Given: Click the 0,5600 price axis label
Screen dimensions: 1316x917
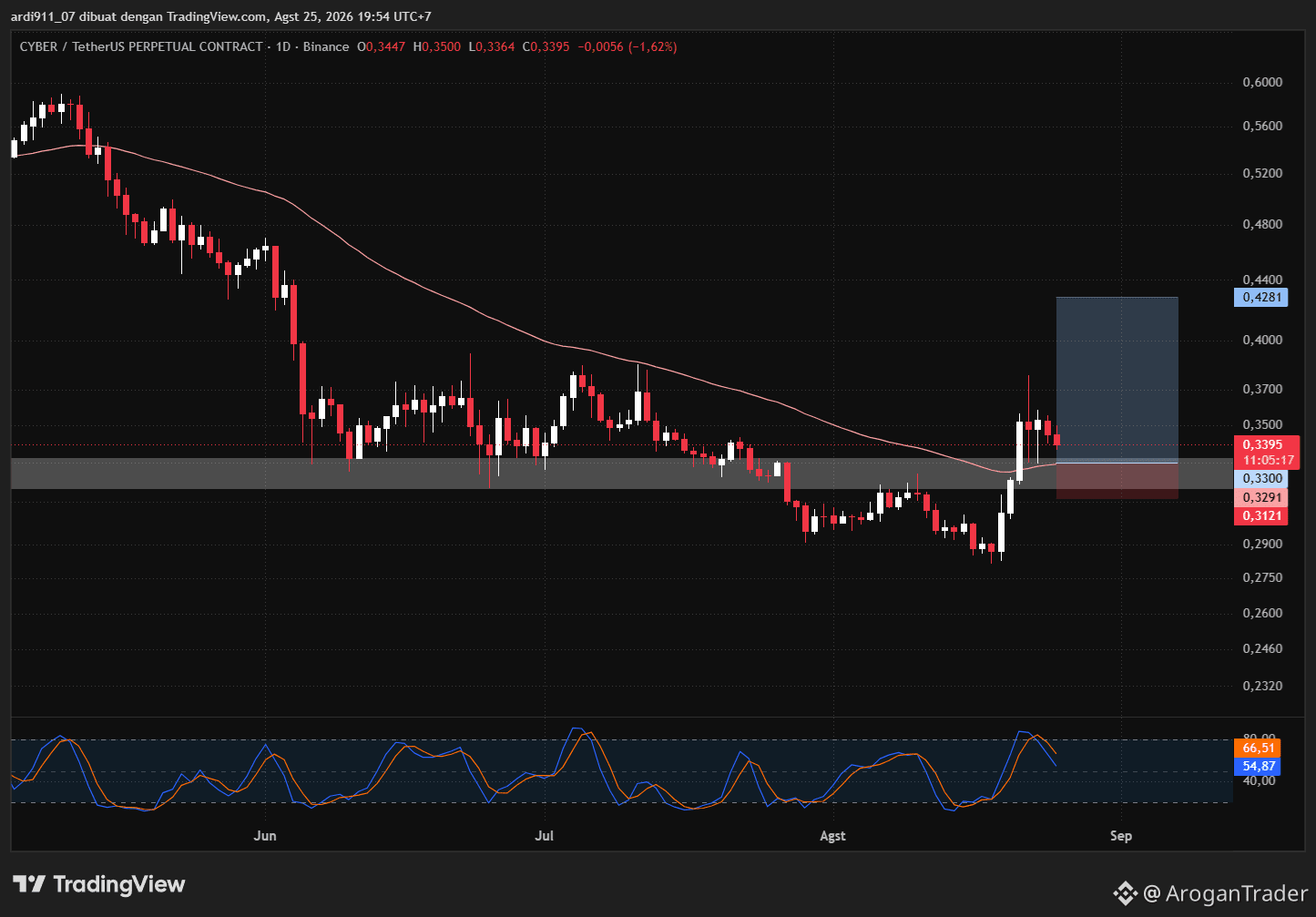Looking at the screenshot, I should pos(1262,127).
